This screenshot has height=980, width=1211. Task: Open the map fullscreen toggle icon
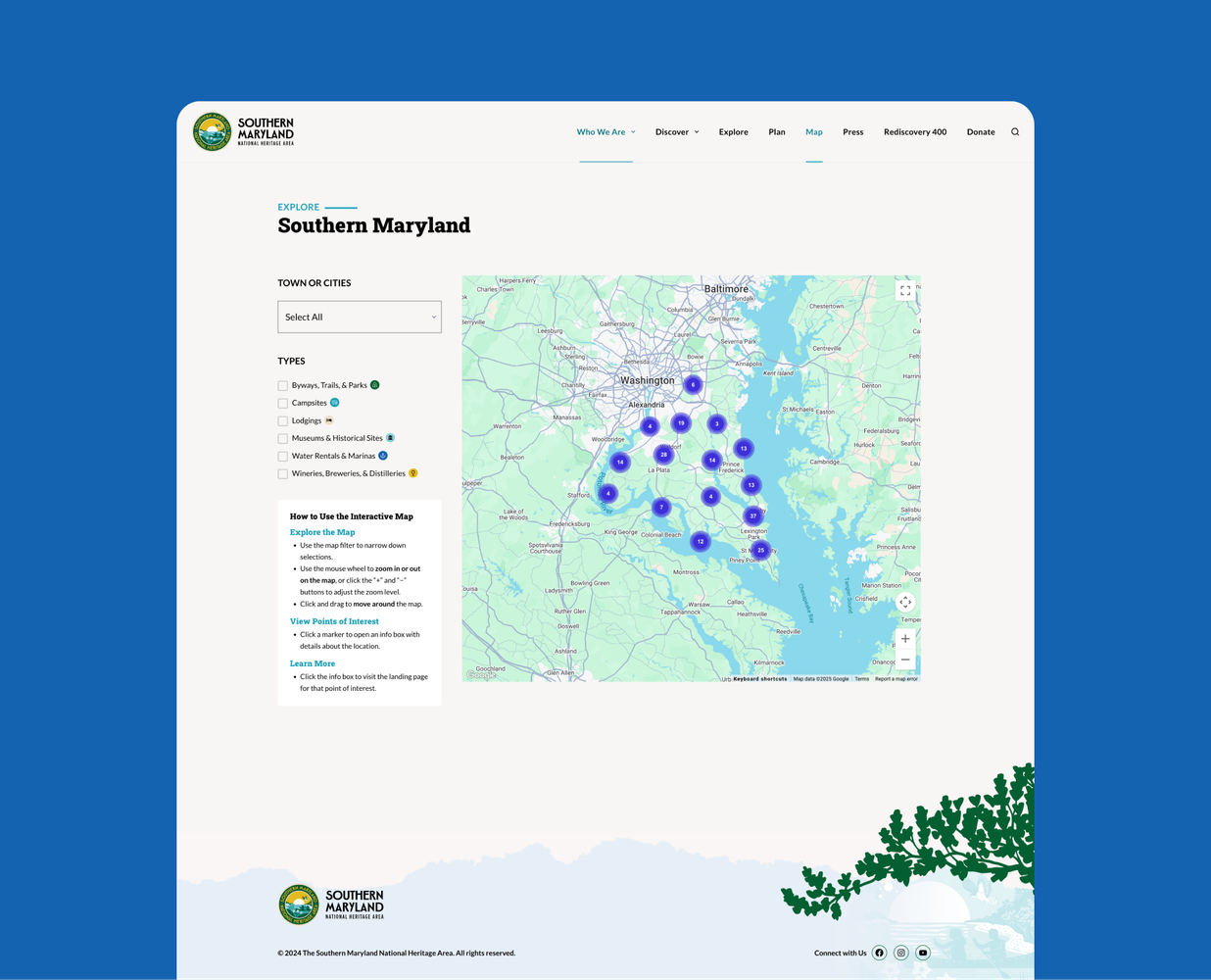click(904, 290)
